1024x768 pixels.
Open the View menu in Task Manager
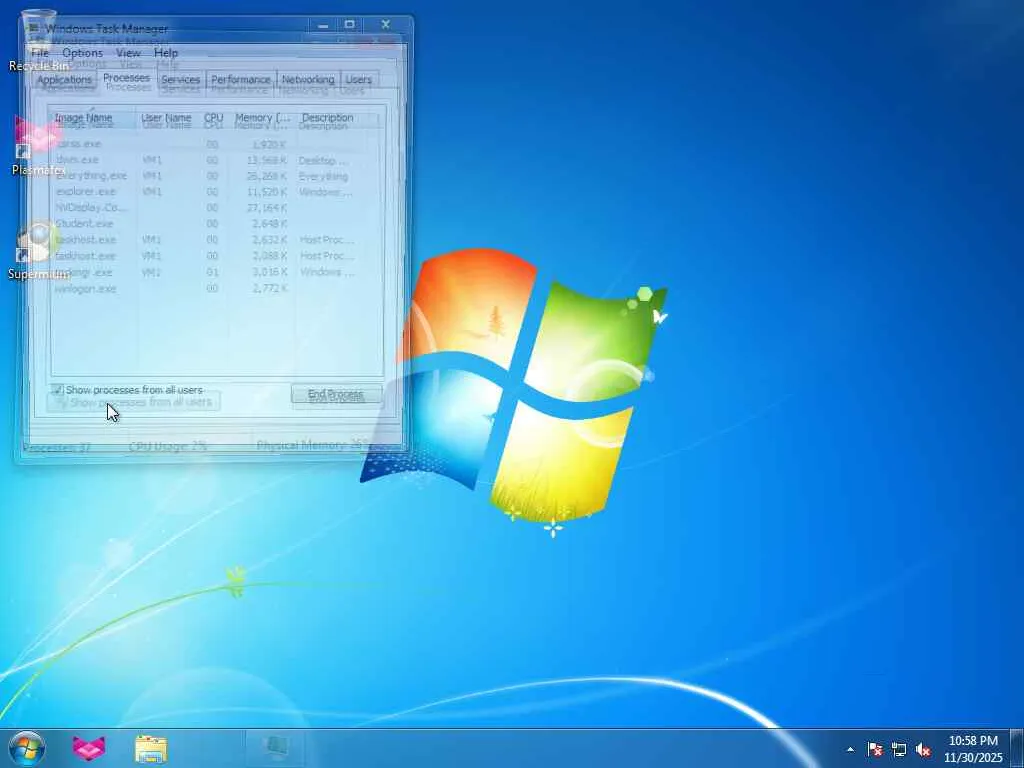pos(128,53)
